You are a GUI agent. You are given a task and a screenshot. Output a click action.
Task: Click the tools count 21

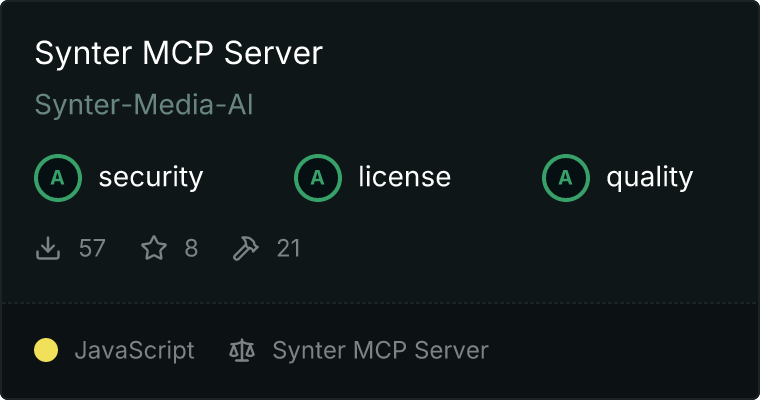pos(288,248)
